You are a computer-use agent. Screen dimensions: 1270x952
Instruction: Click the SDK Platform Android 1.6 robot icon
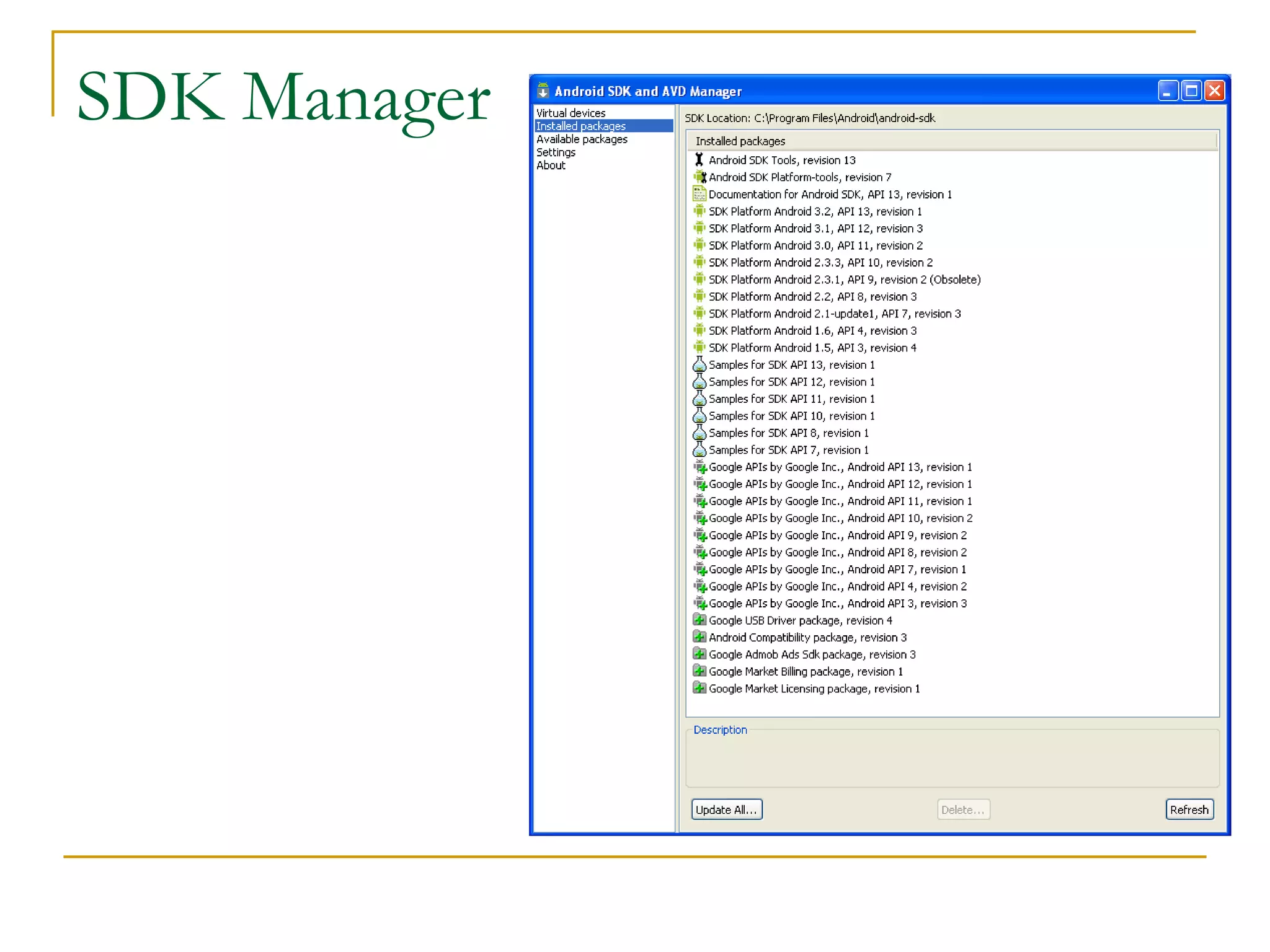699,330
